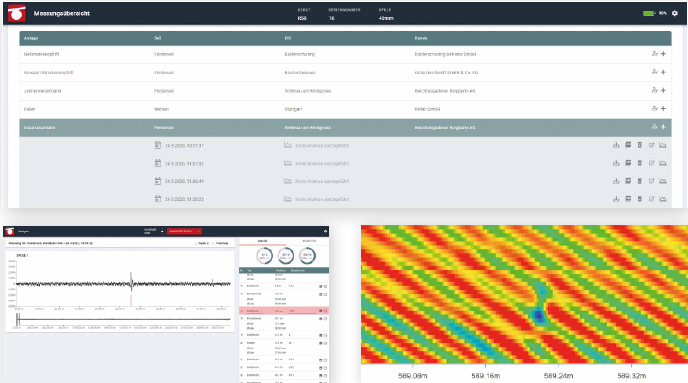This screenshot has width=688, height=383.
Task: Open the analysis chart for the fourth measurement
Action: [663, 199]
